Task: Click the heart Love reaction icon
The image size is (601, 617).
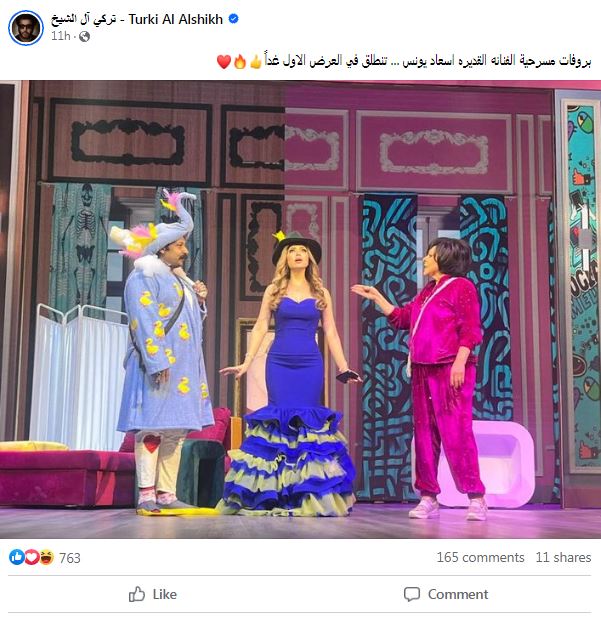Action: pos(31,557)
